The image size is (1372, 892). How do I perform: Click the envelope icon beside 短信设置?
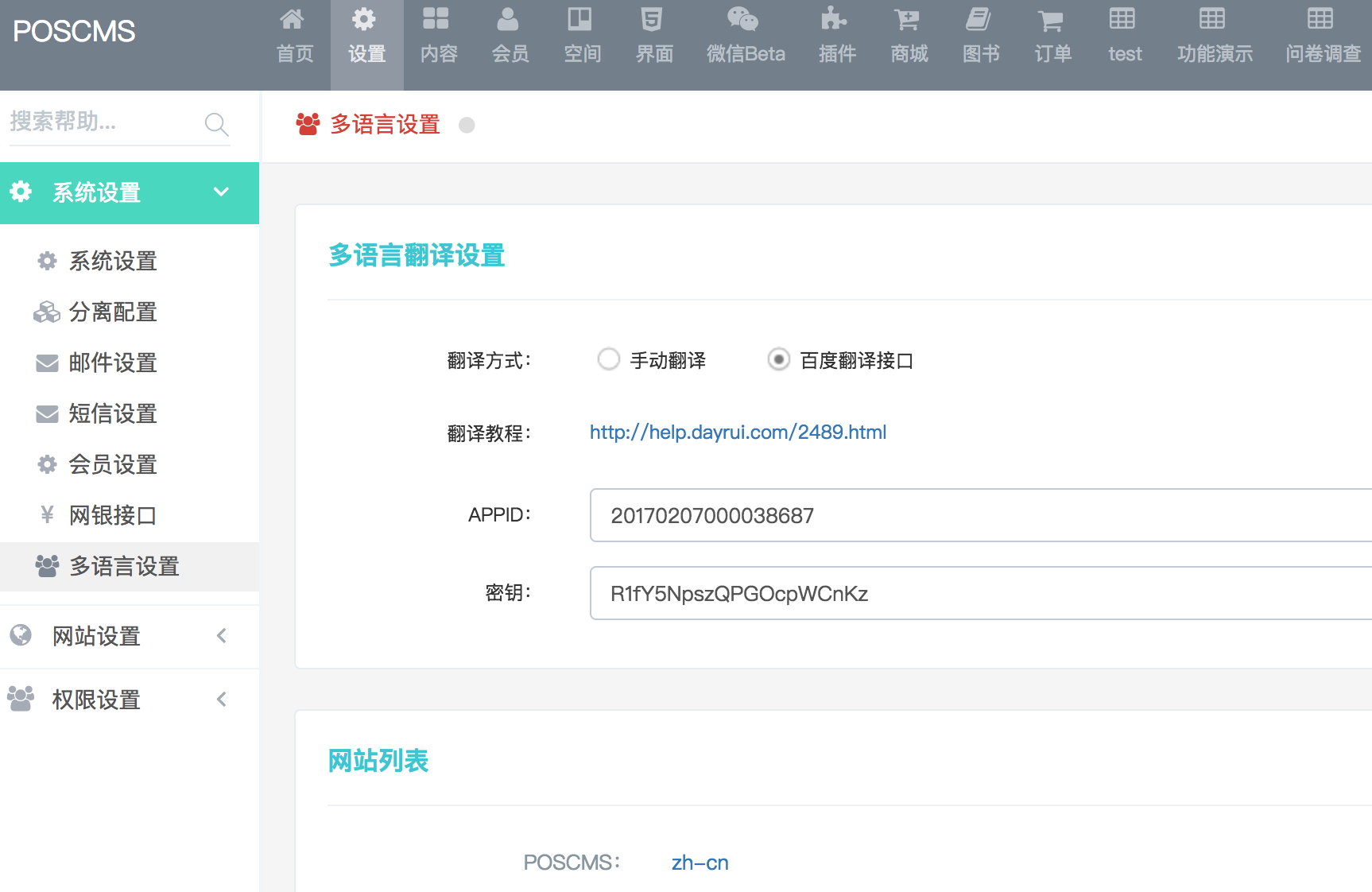tap(47, 413)
